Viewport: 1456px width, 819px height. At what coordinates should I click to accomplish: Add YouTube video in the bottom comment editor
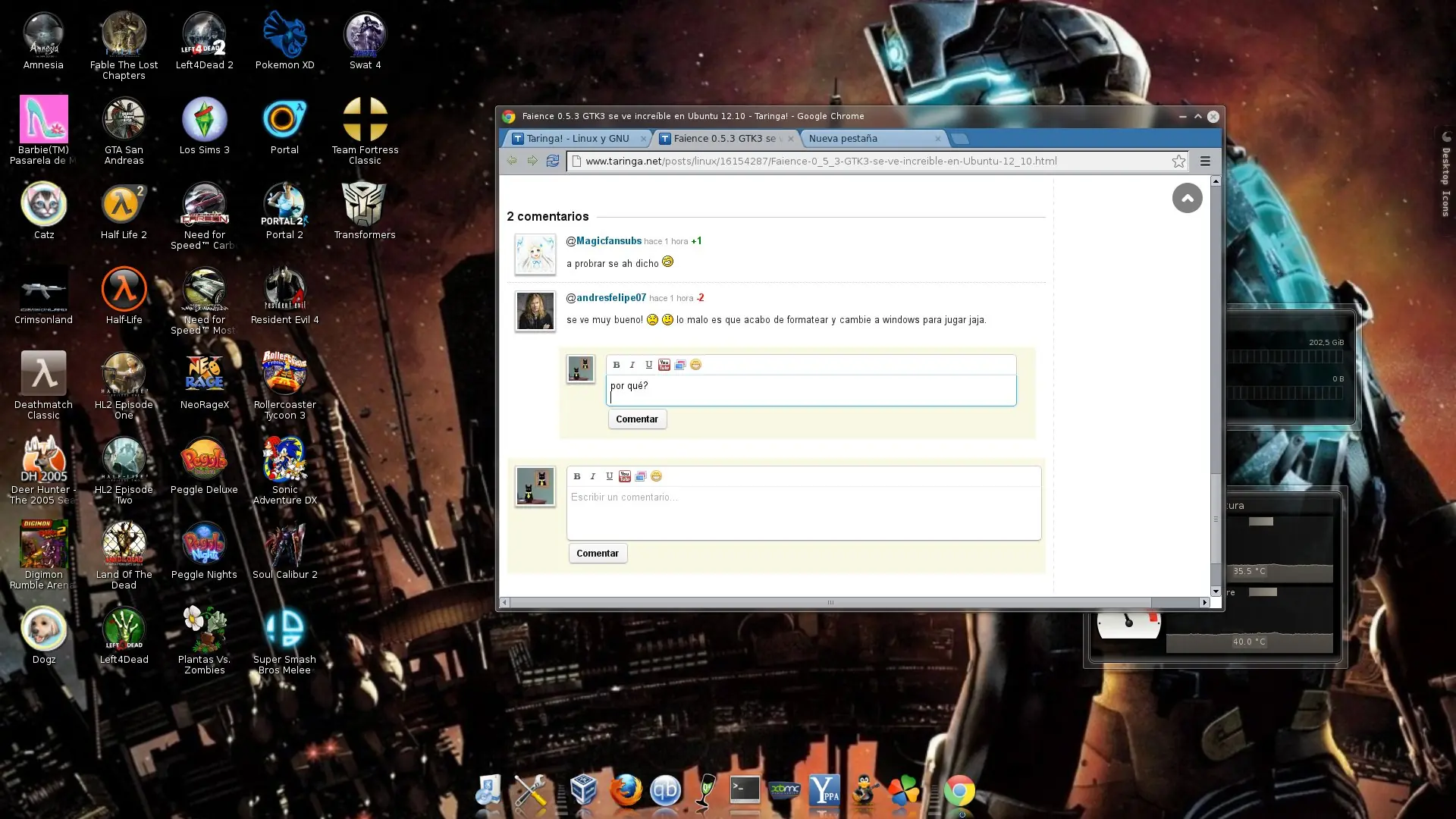tap(625, 476)
